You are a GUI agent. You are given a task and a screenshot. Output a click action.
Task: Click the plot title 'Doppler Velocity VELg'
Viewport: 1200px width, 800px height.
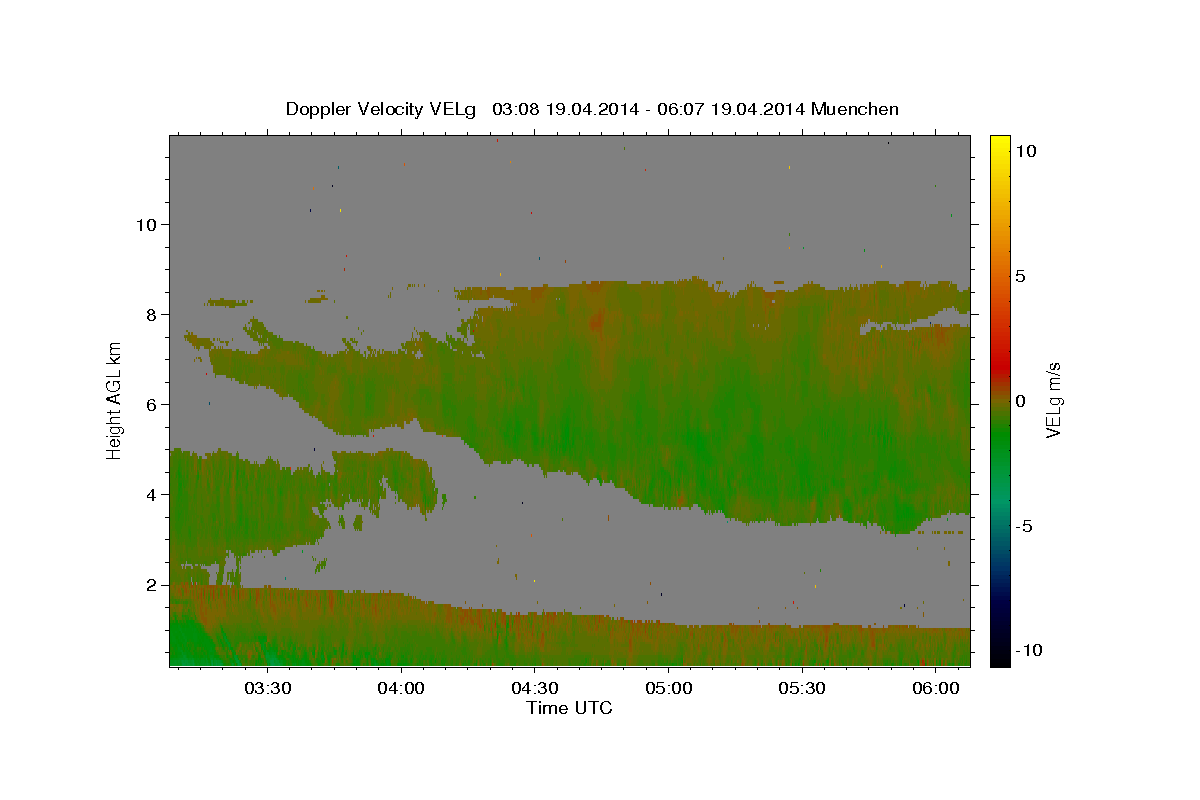tap(381, 108)
